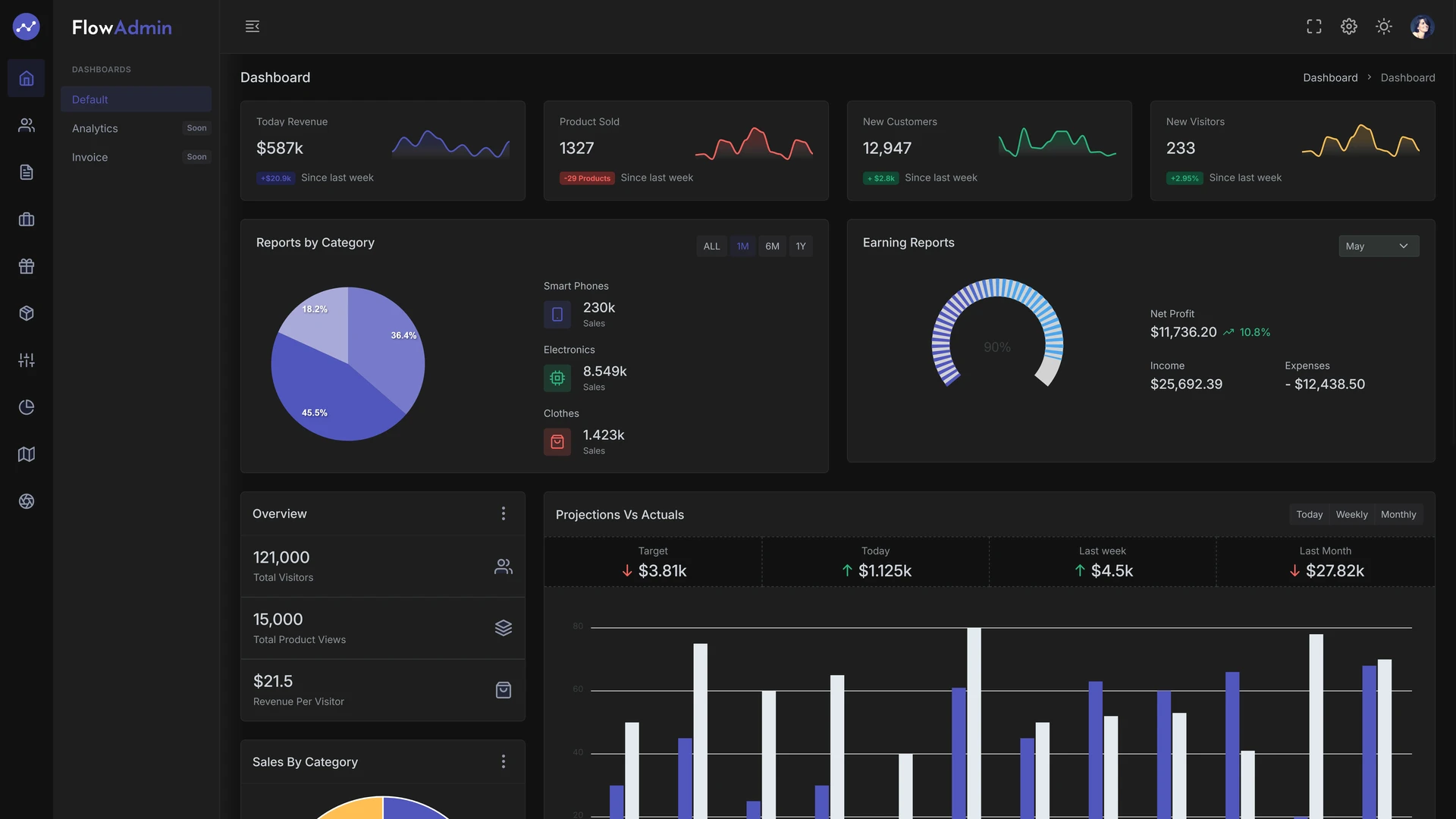This screenshot has width=1456, height=819.
Task: Click the Electronics chip icon
Action: tap(557, 378)
